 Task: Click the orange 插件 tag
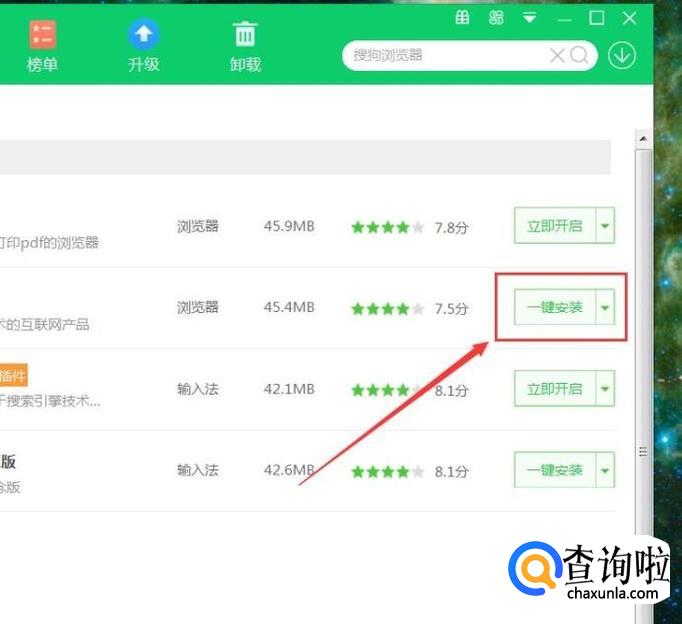[x=13, y=375]
